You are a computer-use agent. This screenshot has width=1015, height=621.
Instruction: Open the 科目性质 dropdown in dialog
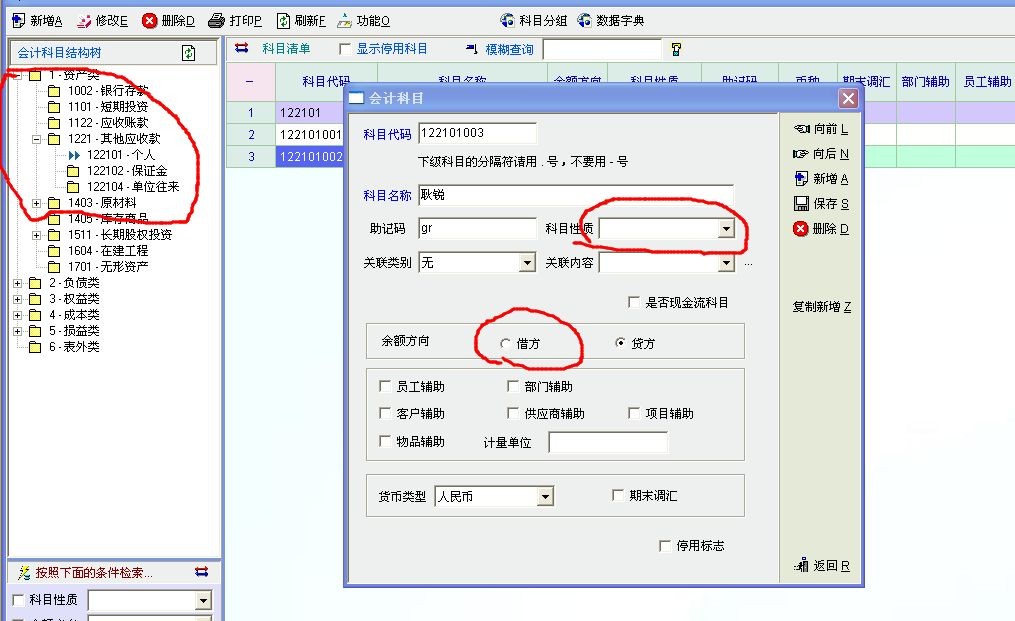pyautogui.click(x=726, y=229)
